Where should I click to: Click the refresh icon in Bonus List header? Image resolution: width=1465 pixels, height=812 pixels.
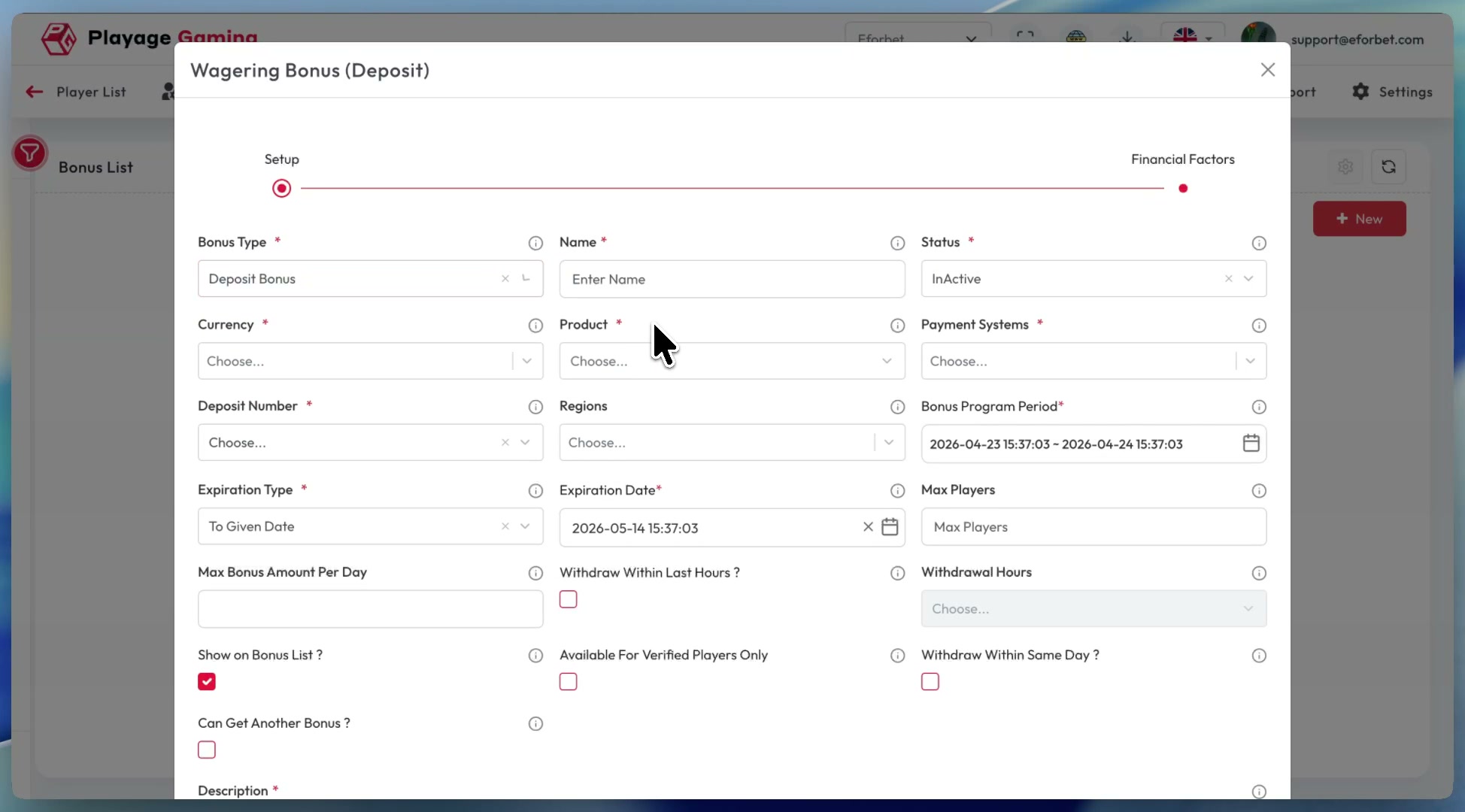1388,167
